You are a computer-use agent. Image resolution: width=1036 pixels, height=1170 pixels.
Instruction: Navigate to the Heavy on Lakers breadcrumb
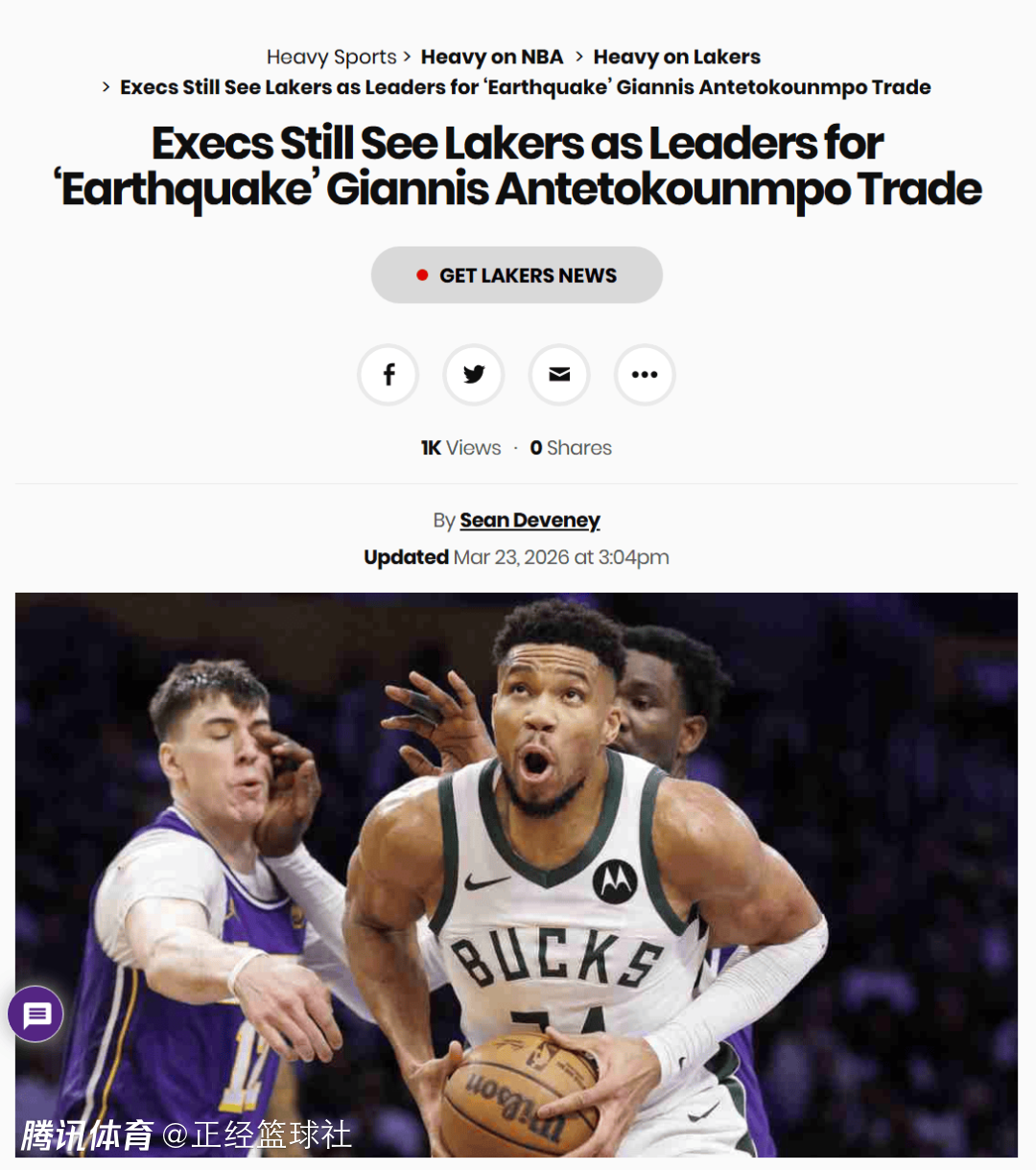point(676,58)
